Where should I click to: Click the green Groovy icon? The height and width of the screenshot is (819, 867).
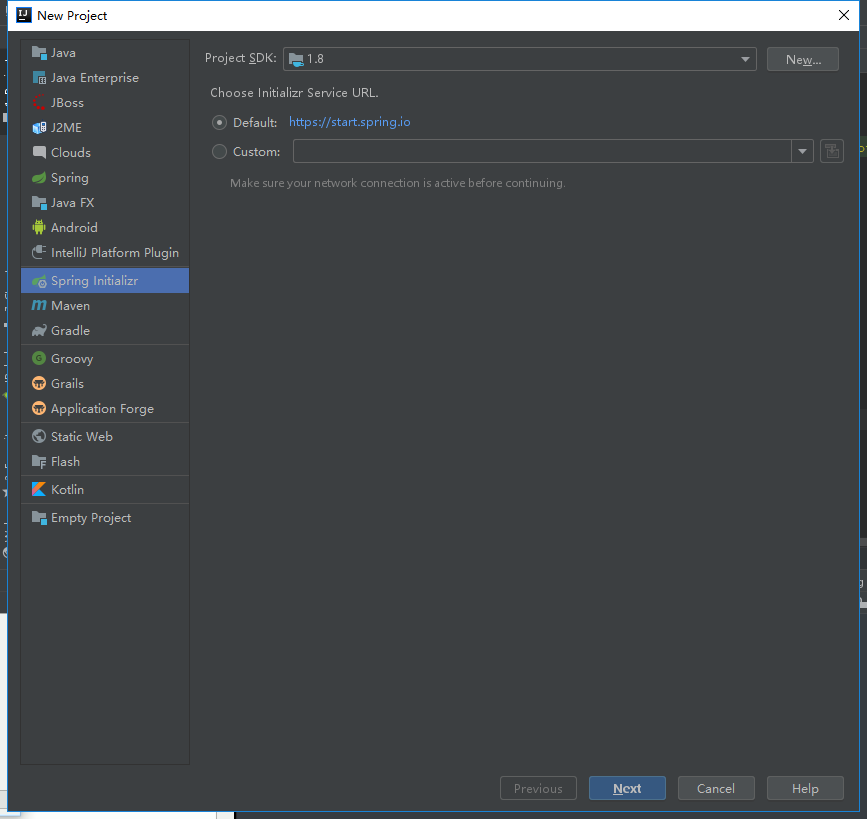pos(39,358)
